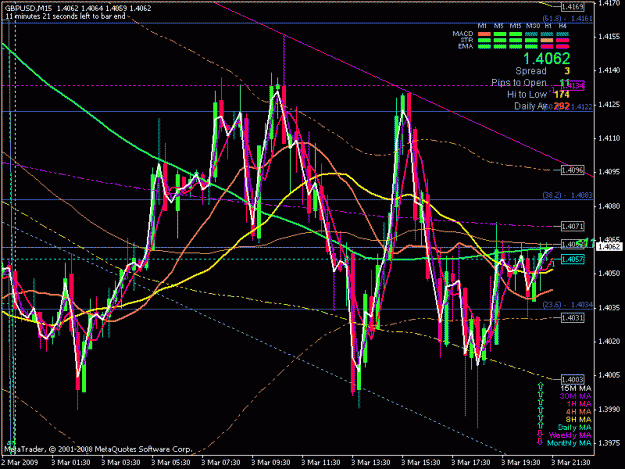Click the orange MACD cell under M1
The image size is (625, 469).
[x=484, y=34]
